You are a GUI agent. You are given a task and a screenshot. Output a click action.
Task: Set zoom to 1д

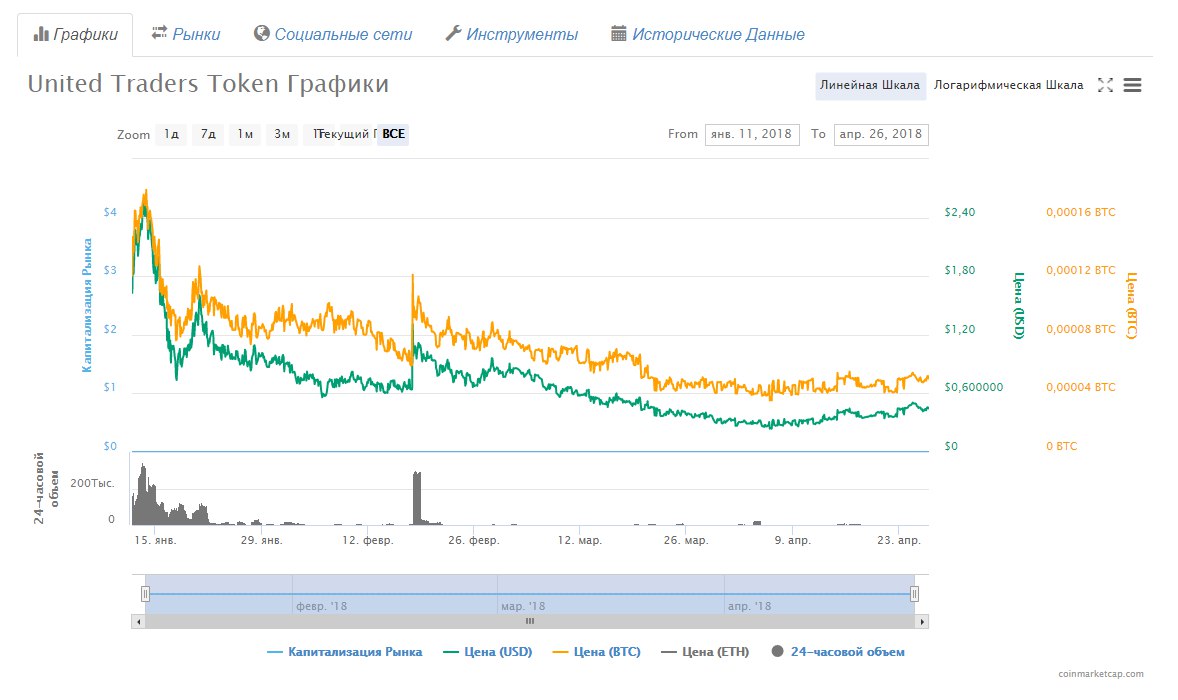[171, 134]
